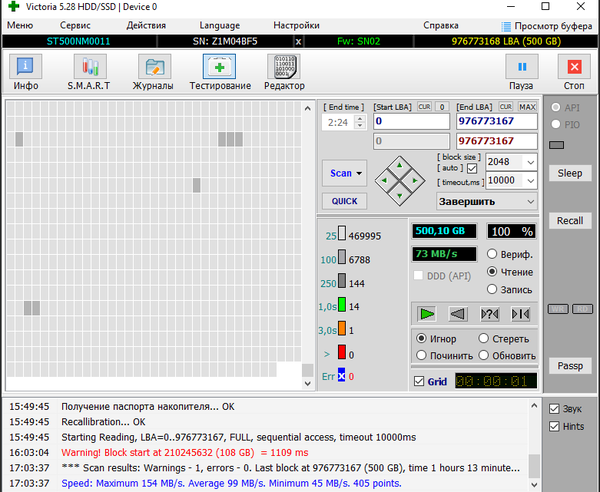Open the Журналы logs panel

click(x=154, y=73)
